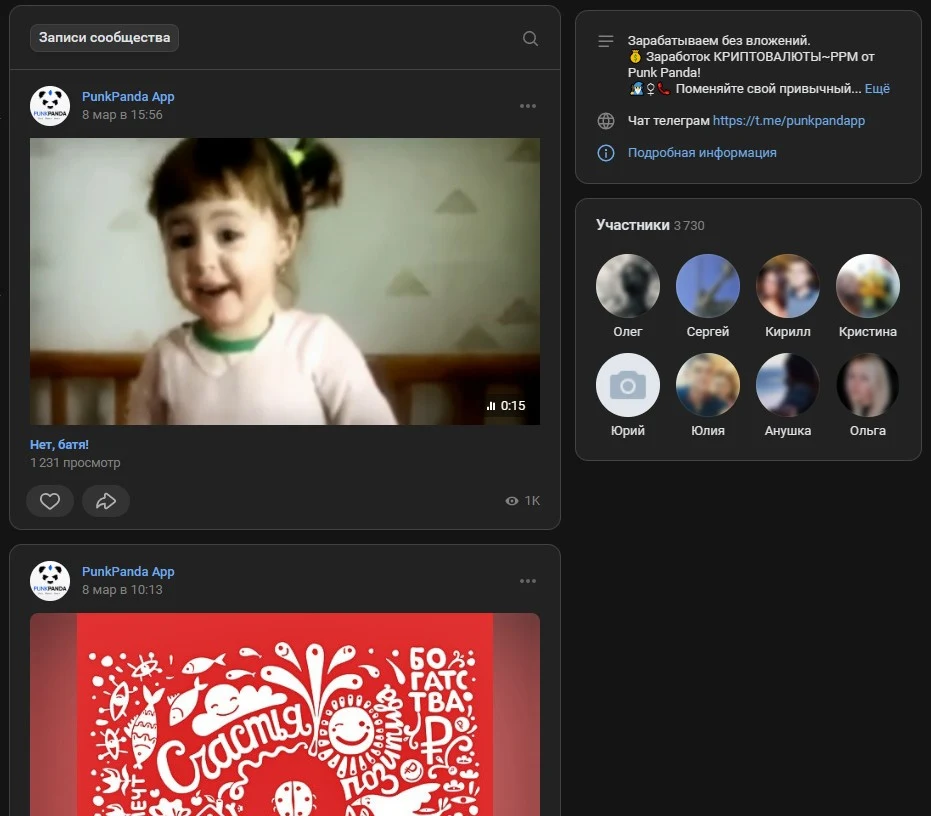This screenshot has height=816, width=931.
Task: Open member Кристина's avatar
Action: [x=867, y=286]
